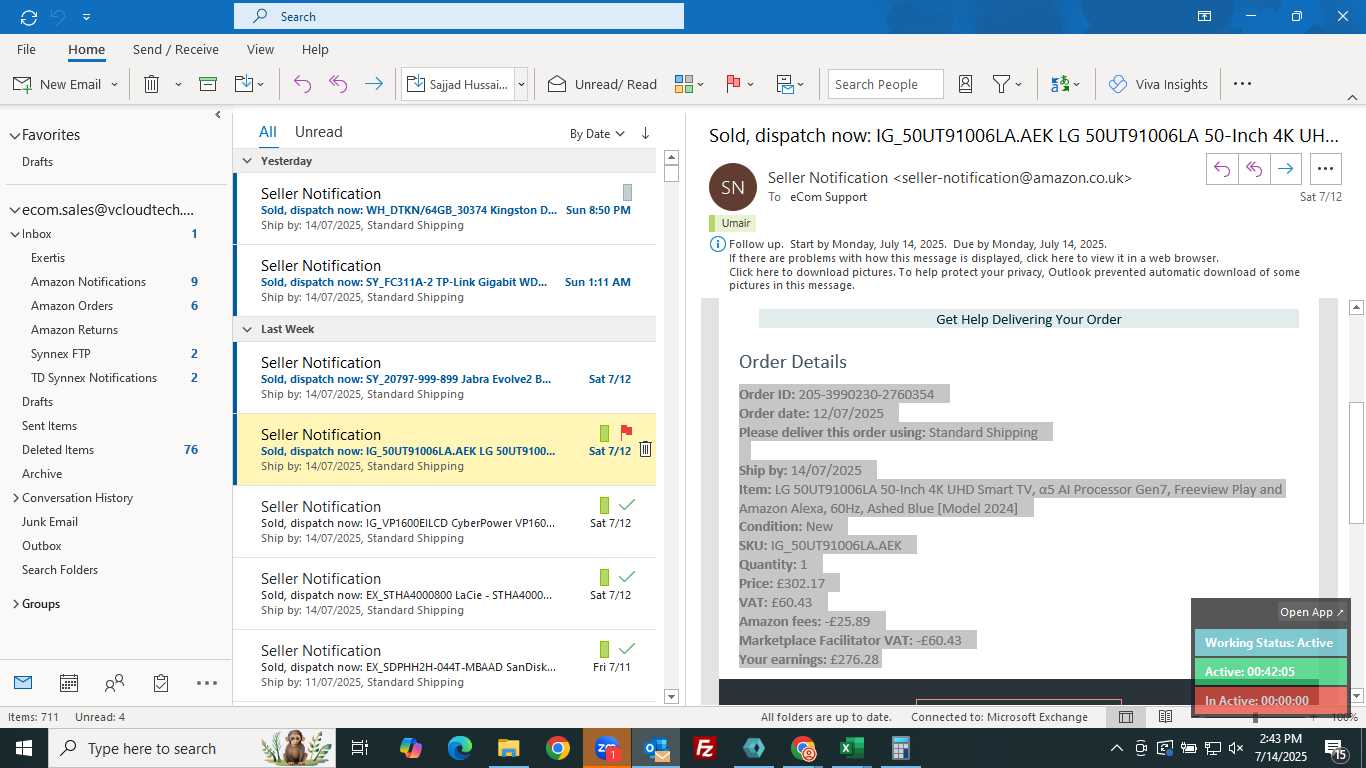Switch to the Home tab
This screenshot has height=768, width=1366.
click(87, 49)
